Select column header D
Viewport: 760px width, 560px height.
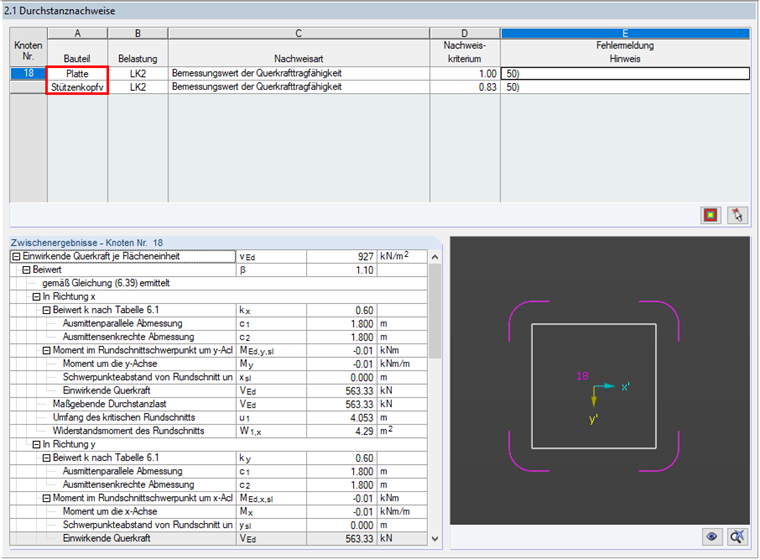(465, 33)
